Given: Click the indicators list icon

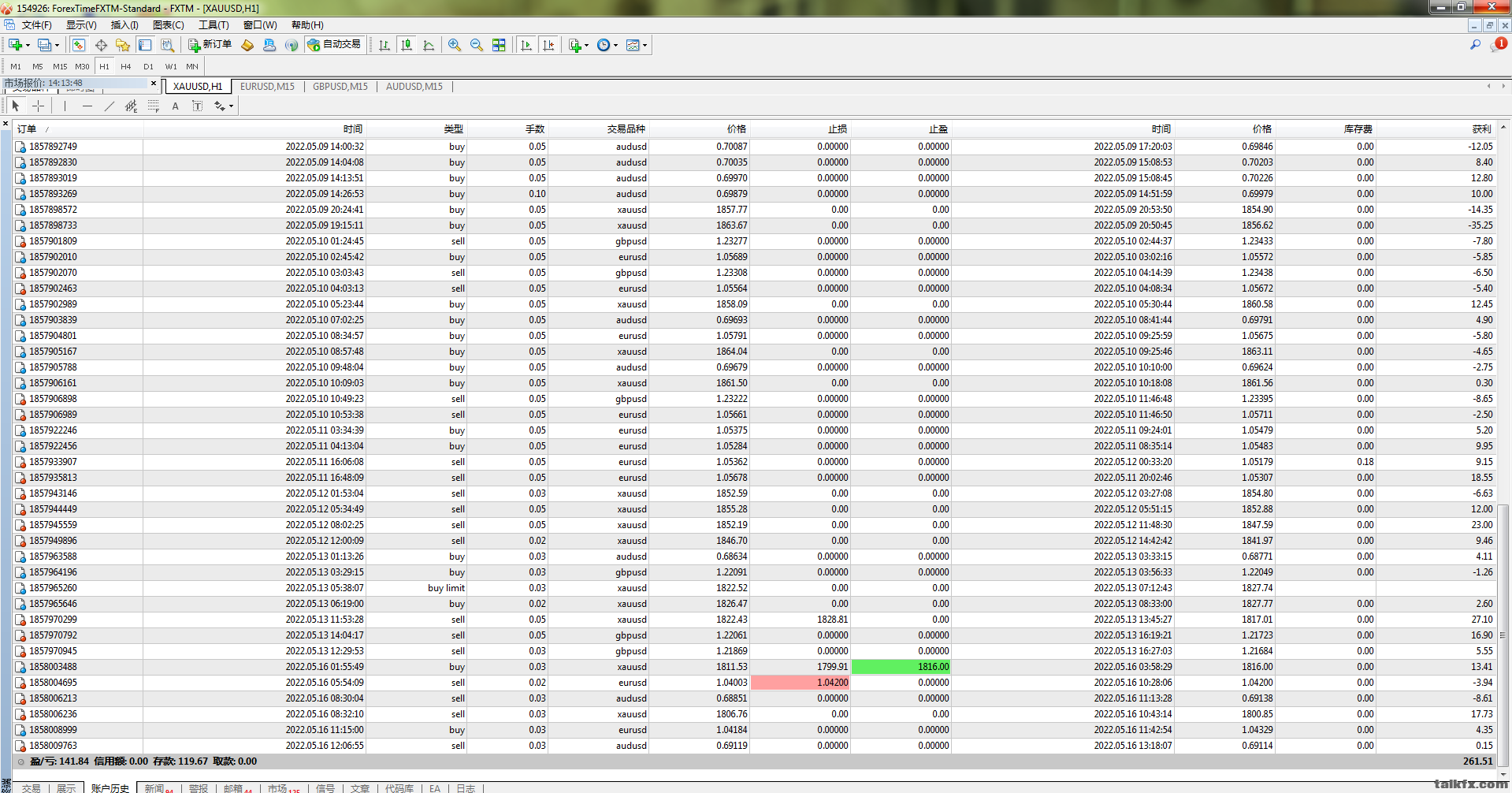Looking at the screenshot, I should (x=575, y=45).
